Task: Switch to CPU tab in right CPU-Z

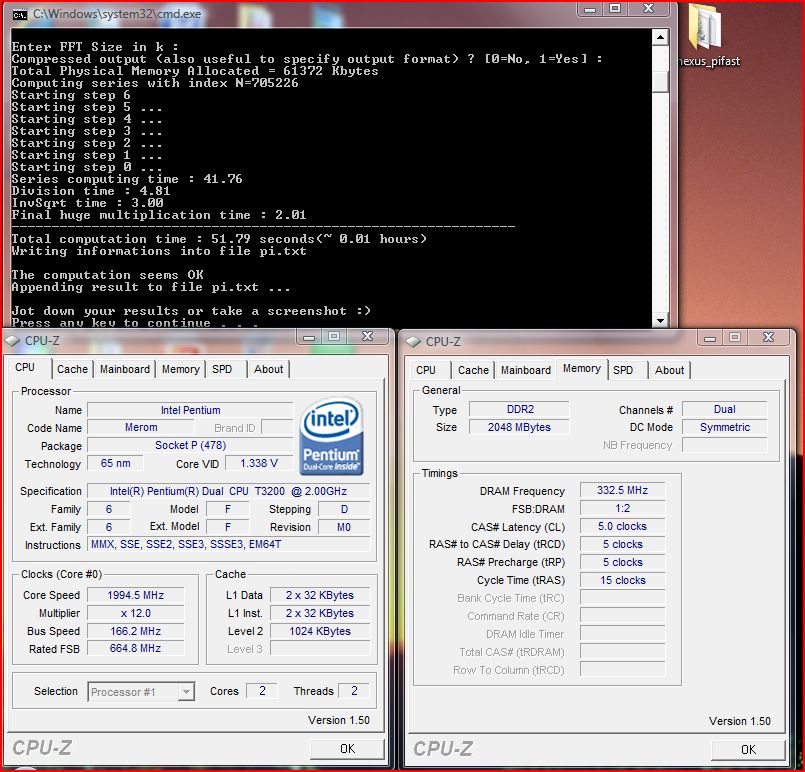Action: click(x=426, y=370)
